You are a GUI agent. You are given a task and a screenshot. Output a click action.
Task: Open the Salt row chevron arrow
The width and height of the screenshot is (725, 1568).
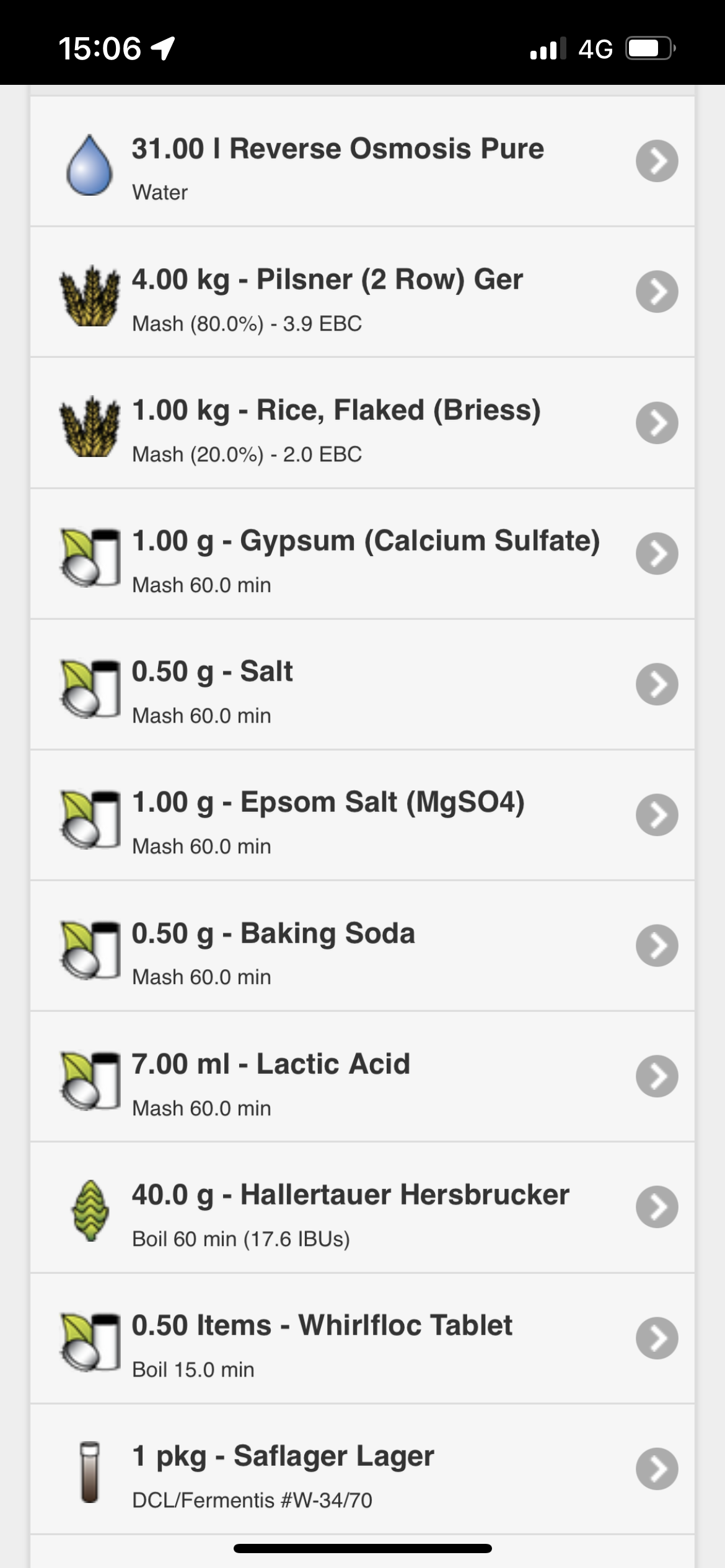[657, 684]
